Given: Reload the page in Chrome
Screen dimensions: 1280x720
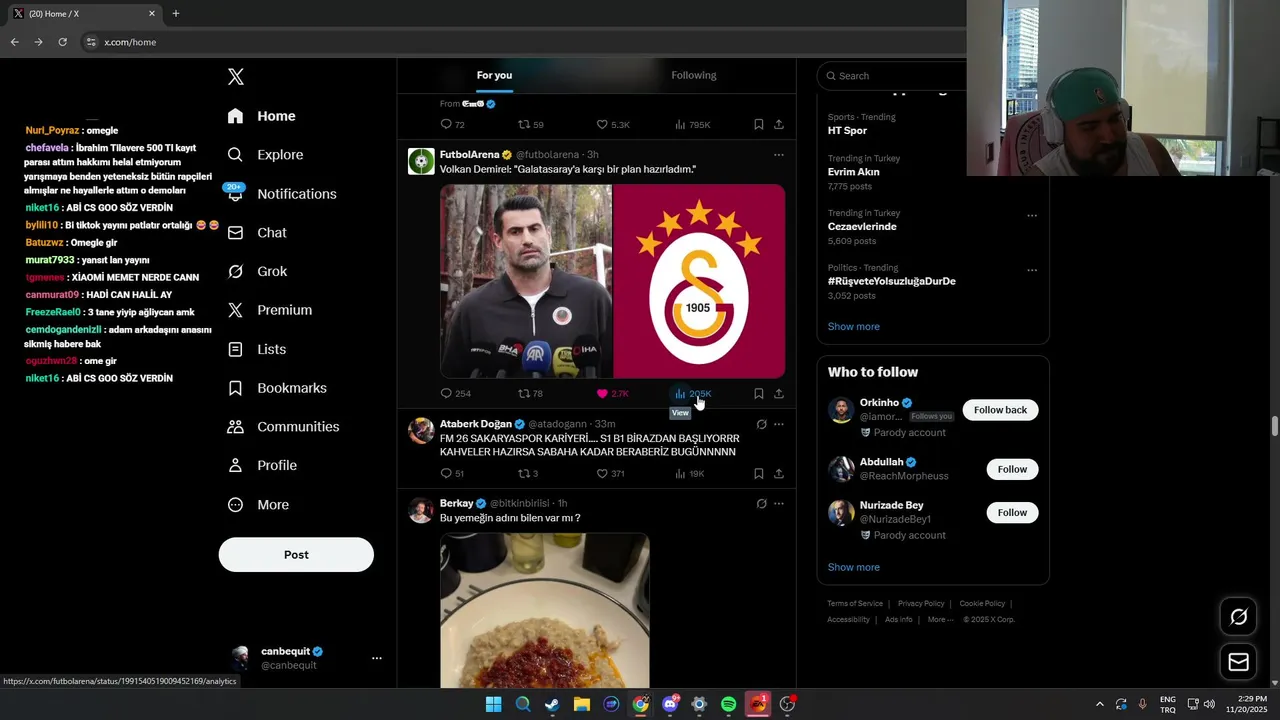Looking at the screenshot, I should (x=62, y=42).
